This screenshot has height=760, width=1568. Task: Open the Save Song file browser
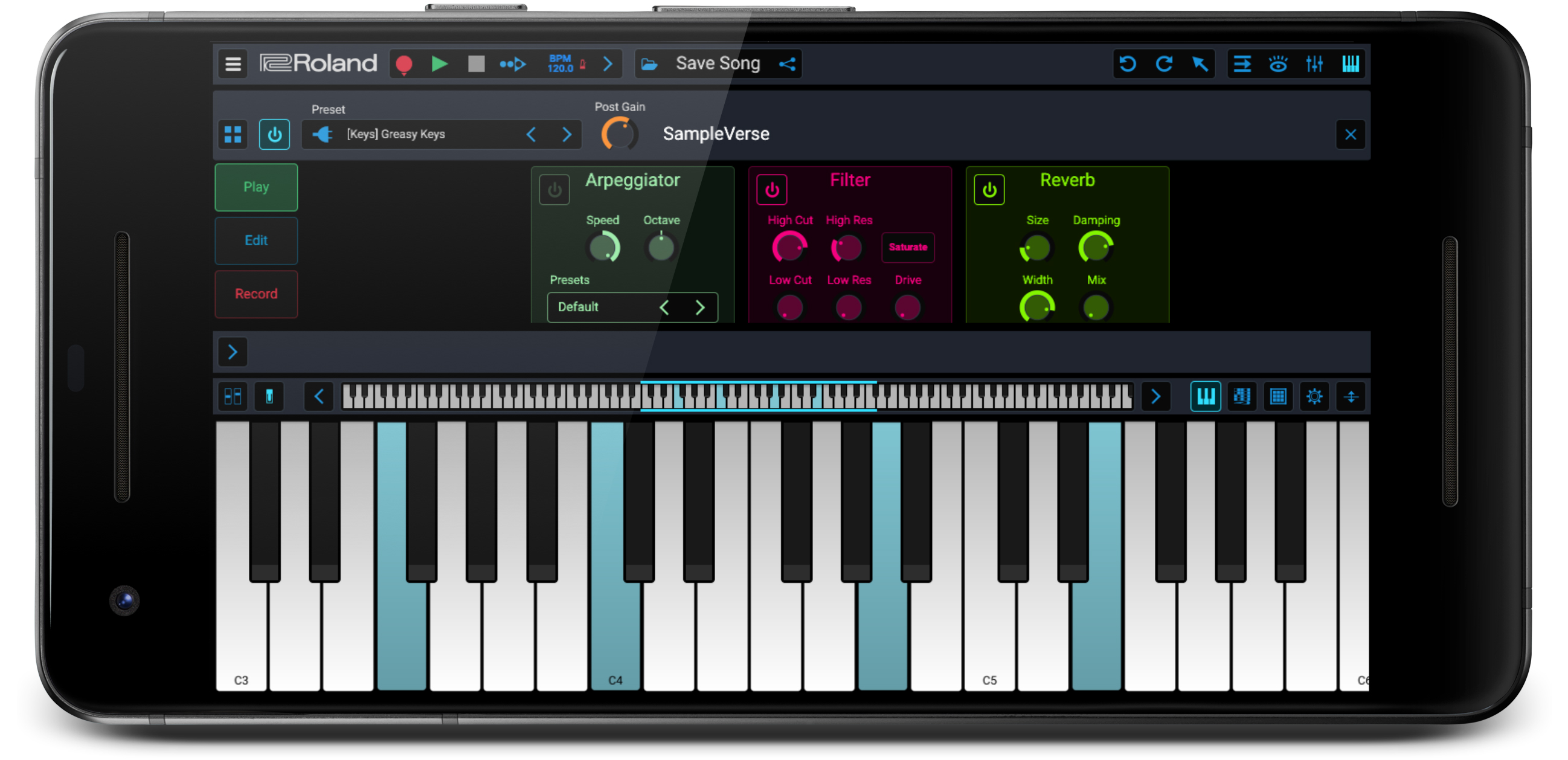coord(649,63)
